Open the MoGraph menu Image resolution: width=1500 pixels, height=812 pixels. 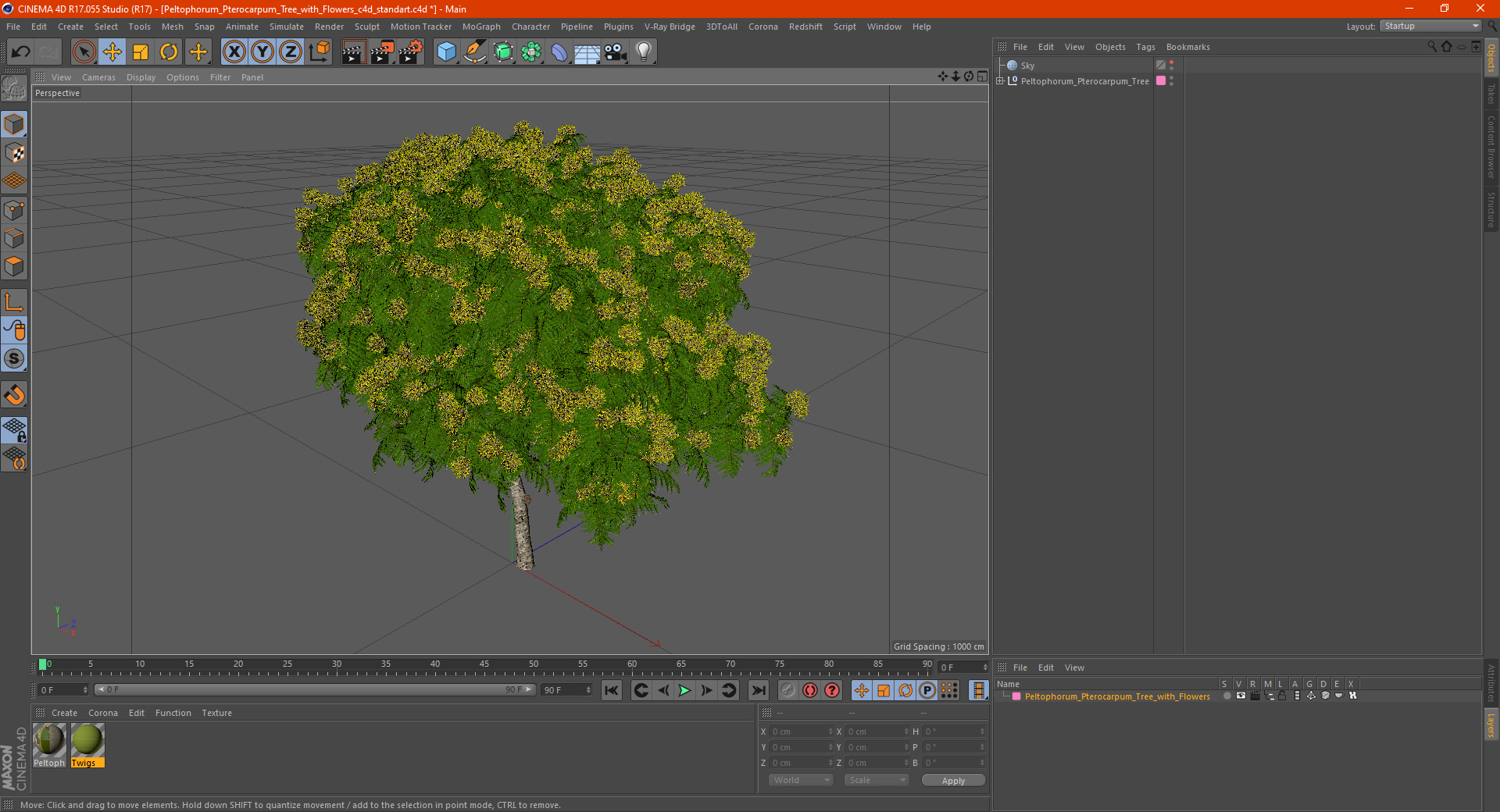[x=480, y=27]
